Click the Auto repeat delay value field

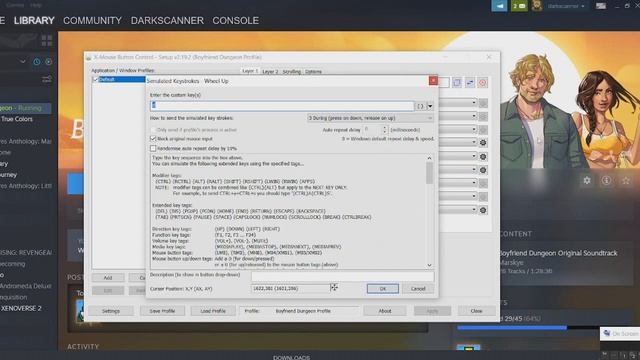tap(372, 130)
